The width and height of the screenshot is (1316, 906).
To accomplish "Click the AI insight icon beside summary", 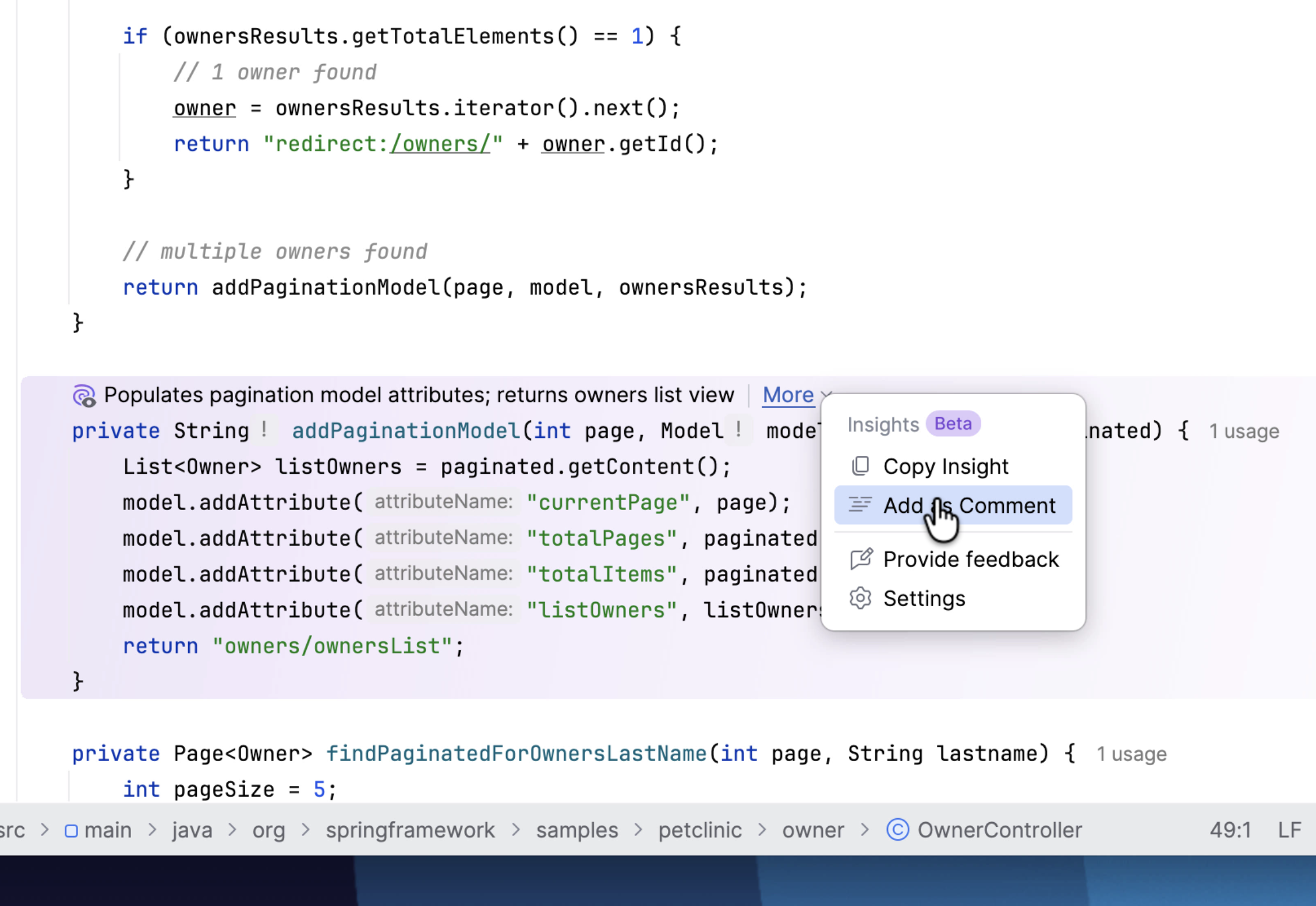I will (84, 396).
